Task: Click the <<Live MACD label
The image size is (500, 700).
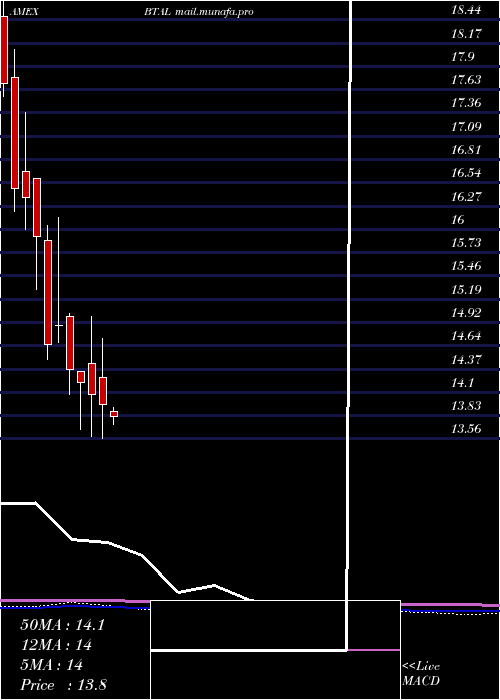Action: [x=421, y=674]
